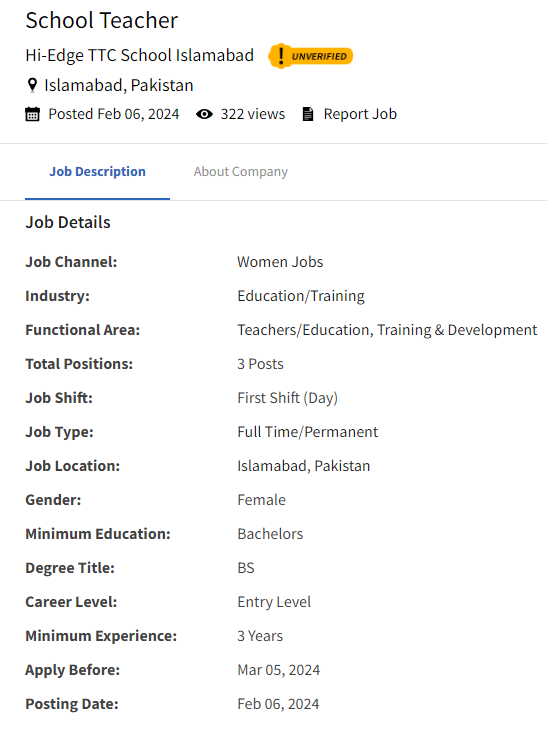Click the Job Details heading
Image resolution: width=547 pixels, height=734 pixels.
(68, 222)
